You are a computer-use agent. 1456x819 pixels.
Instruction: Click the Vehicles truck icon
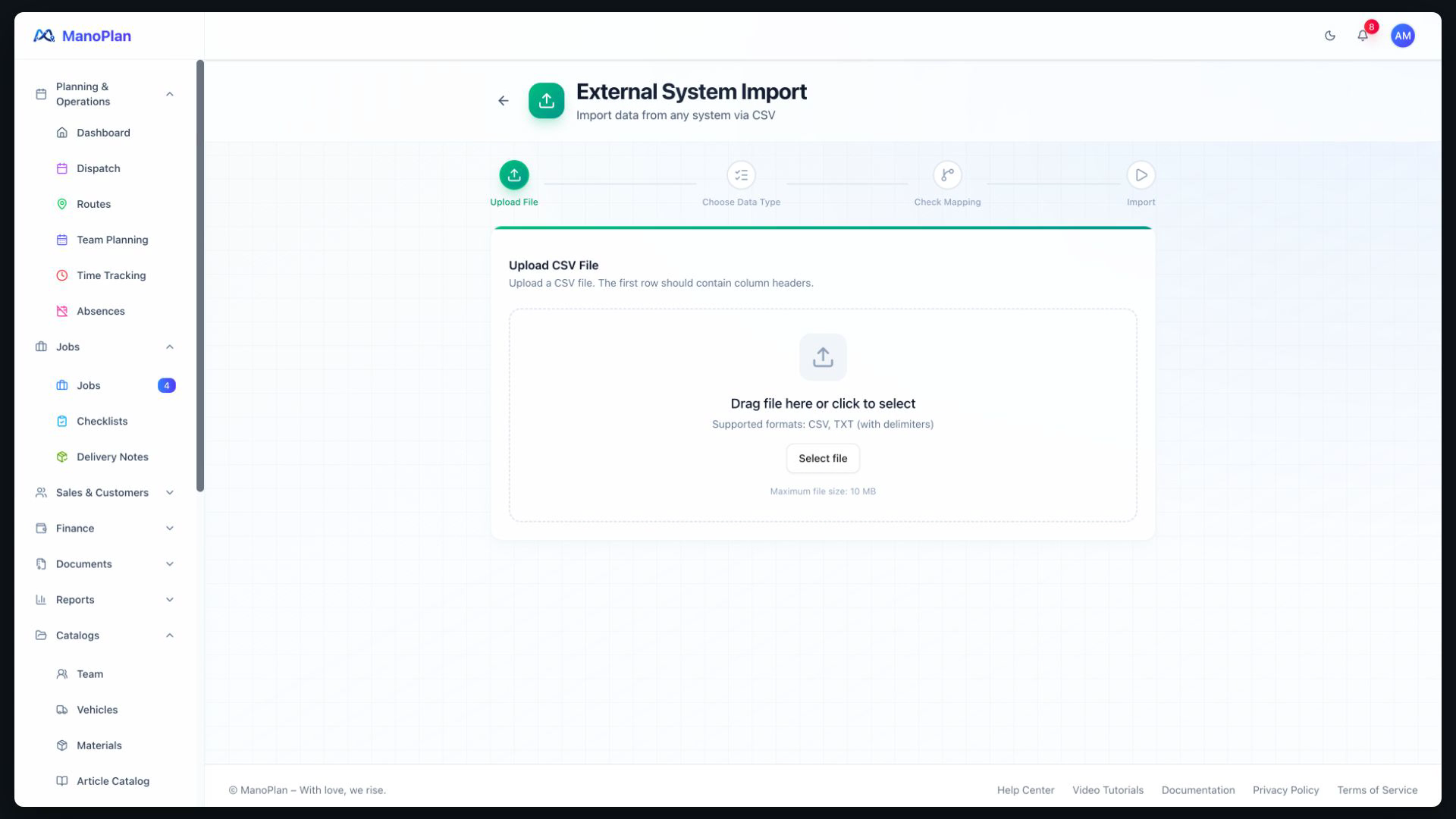(62, 710)
